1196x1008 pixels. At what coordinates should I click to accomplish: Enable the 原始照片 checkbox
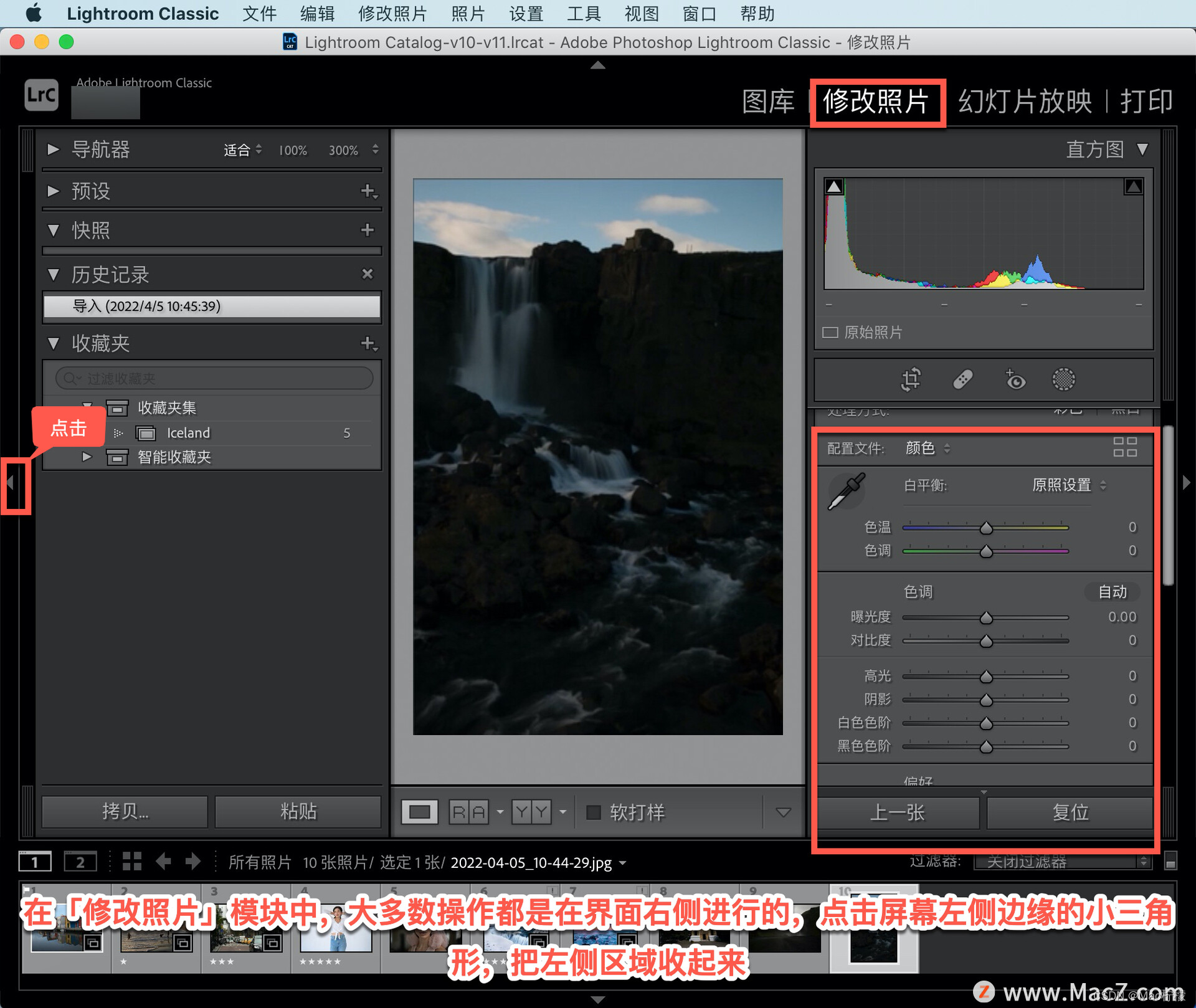click(x=830, y=332)
